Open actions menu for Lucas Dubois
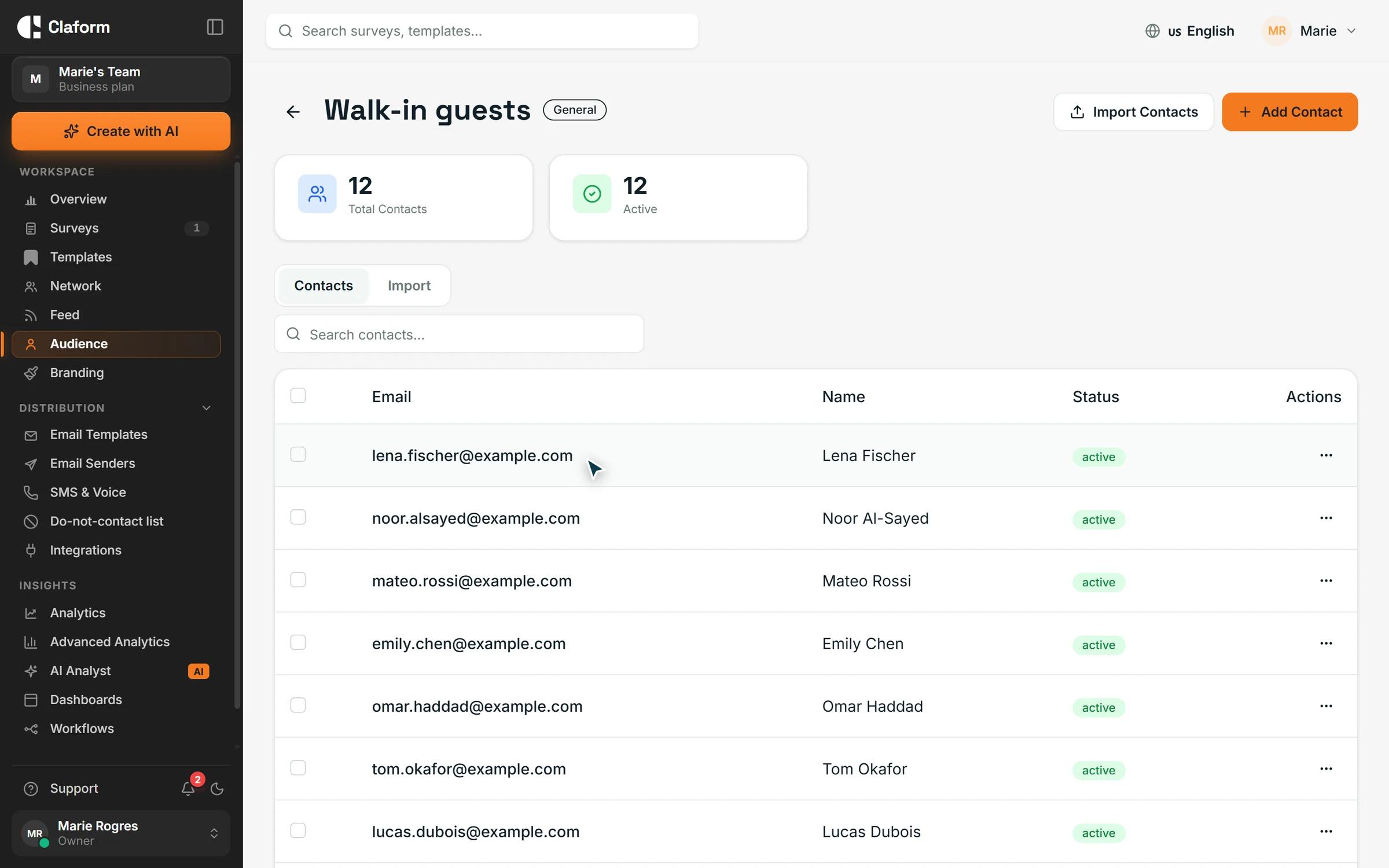 coord(1326,832)
